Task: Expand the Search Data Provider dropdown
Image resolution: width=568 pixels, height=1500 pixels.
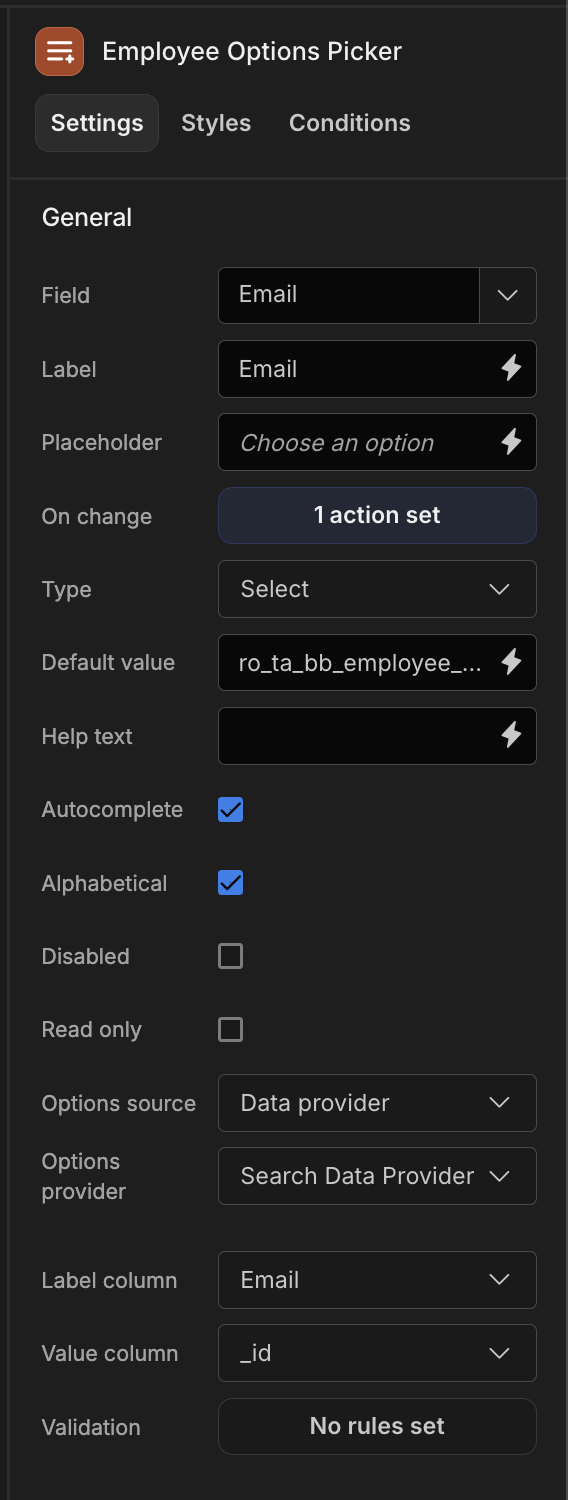Action: tap(377, 1176)
